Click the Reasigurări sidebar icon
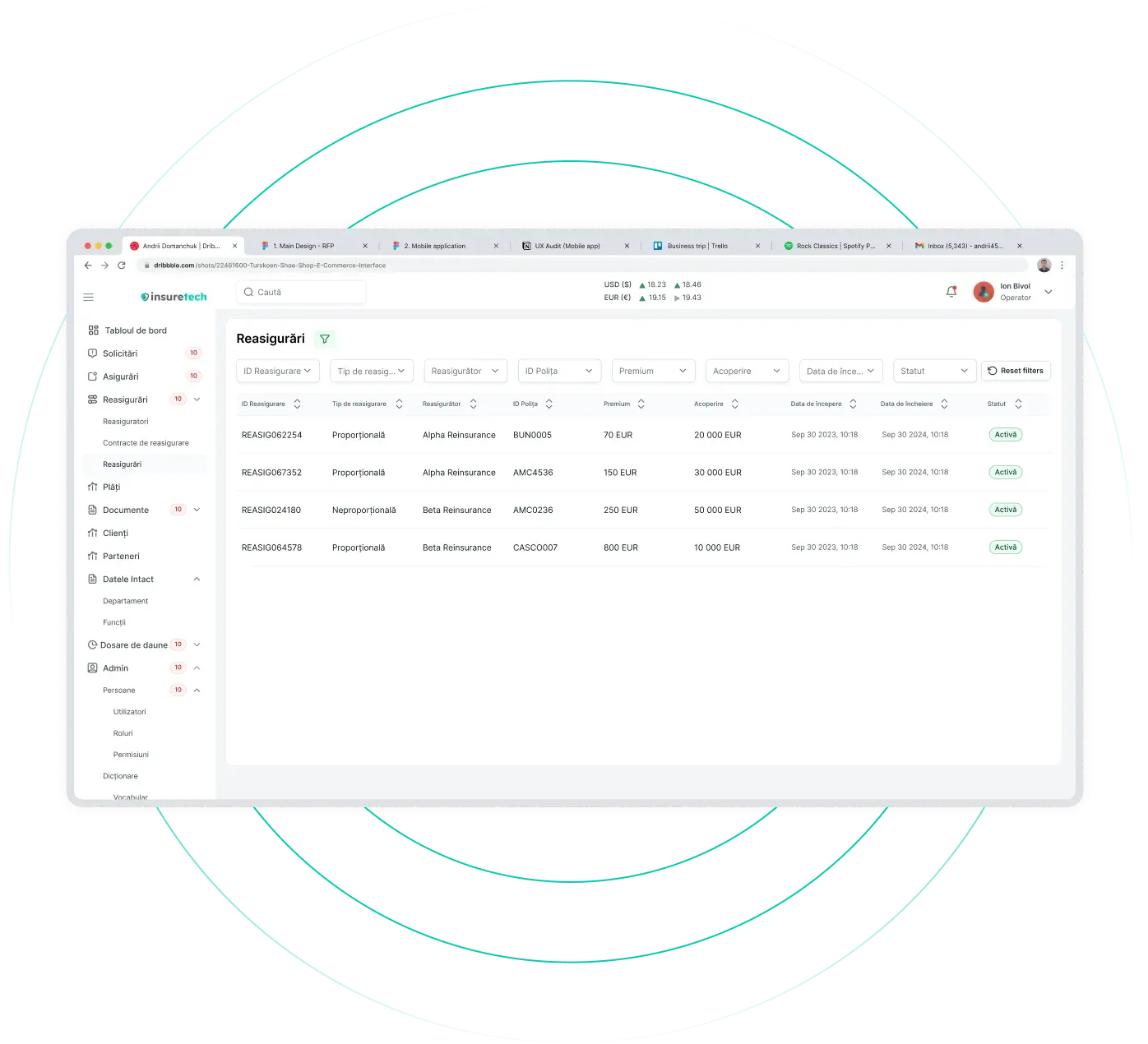 [x=92, y=400]
